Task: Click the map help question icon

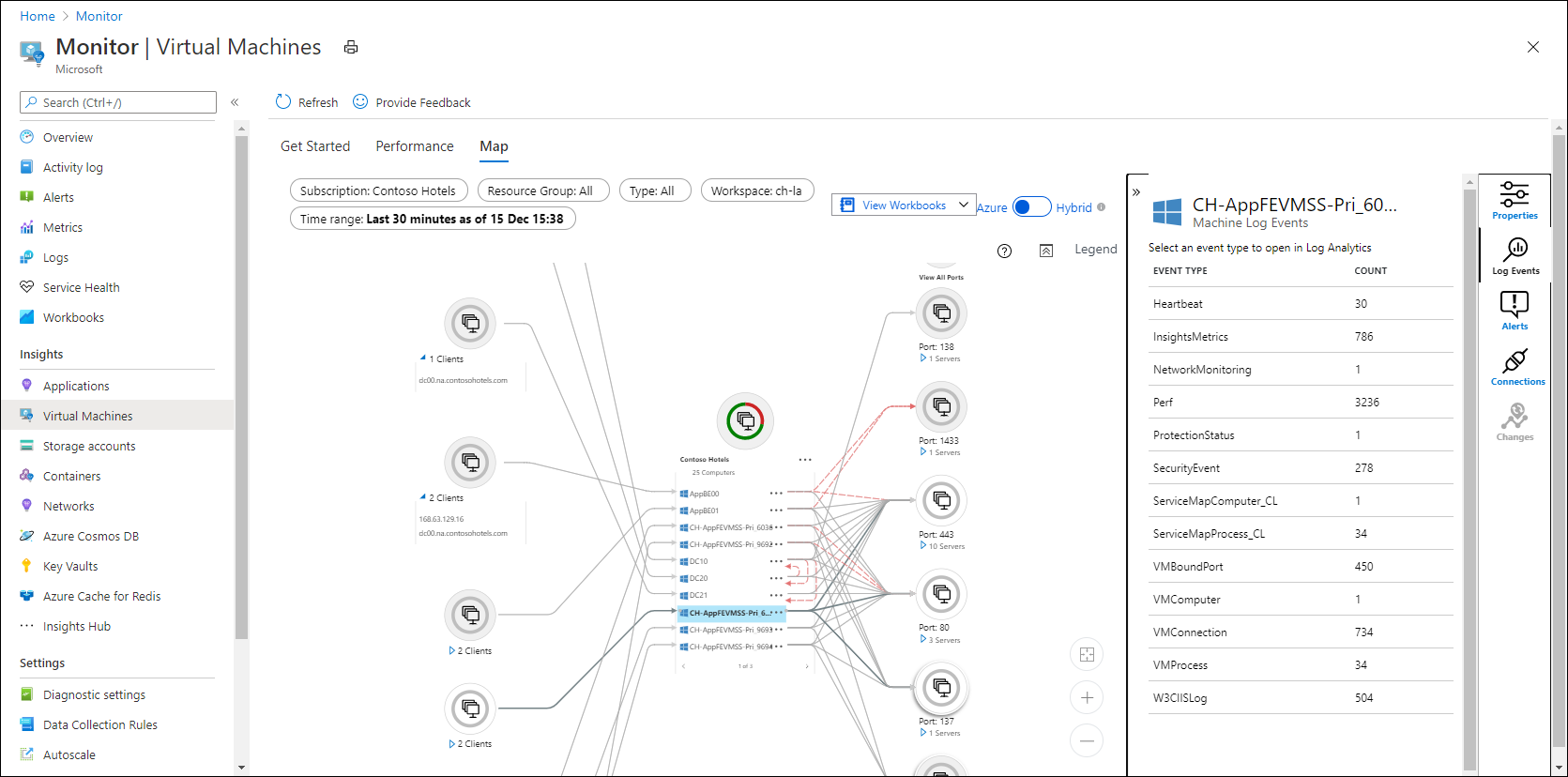Action: 1004,251
